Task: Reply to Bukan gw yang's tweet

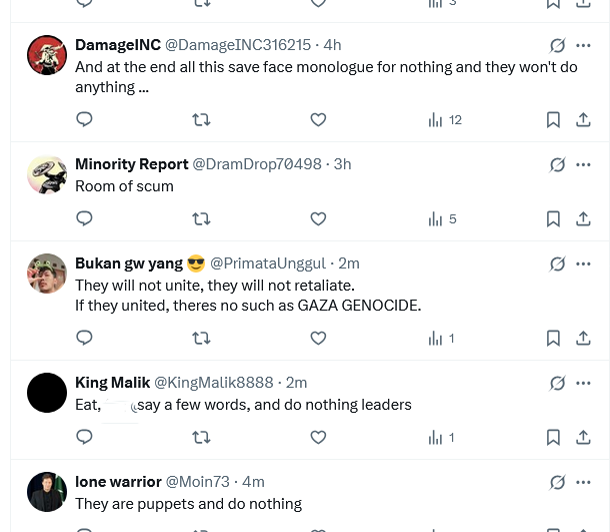Action: [x=85, y=338]
